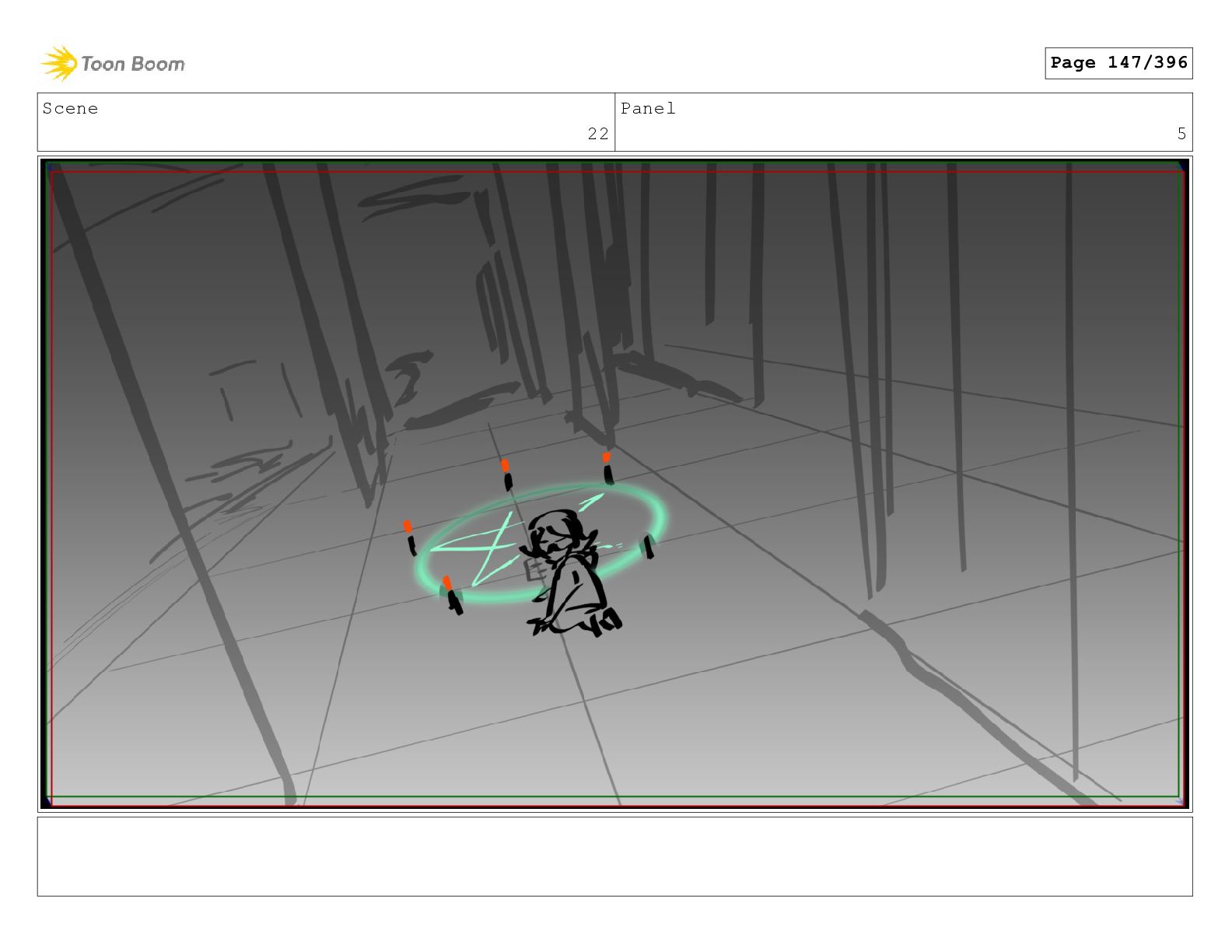Click the scene number 22
1232x952 pixels.
(x=598, y=134)
